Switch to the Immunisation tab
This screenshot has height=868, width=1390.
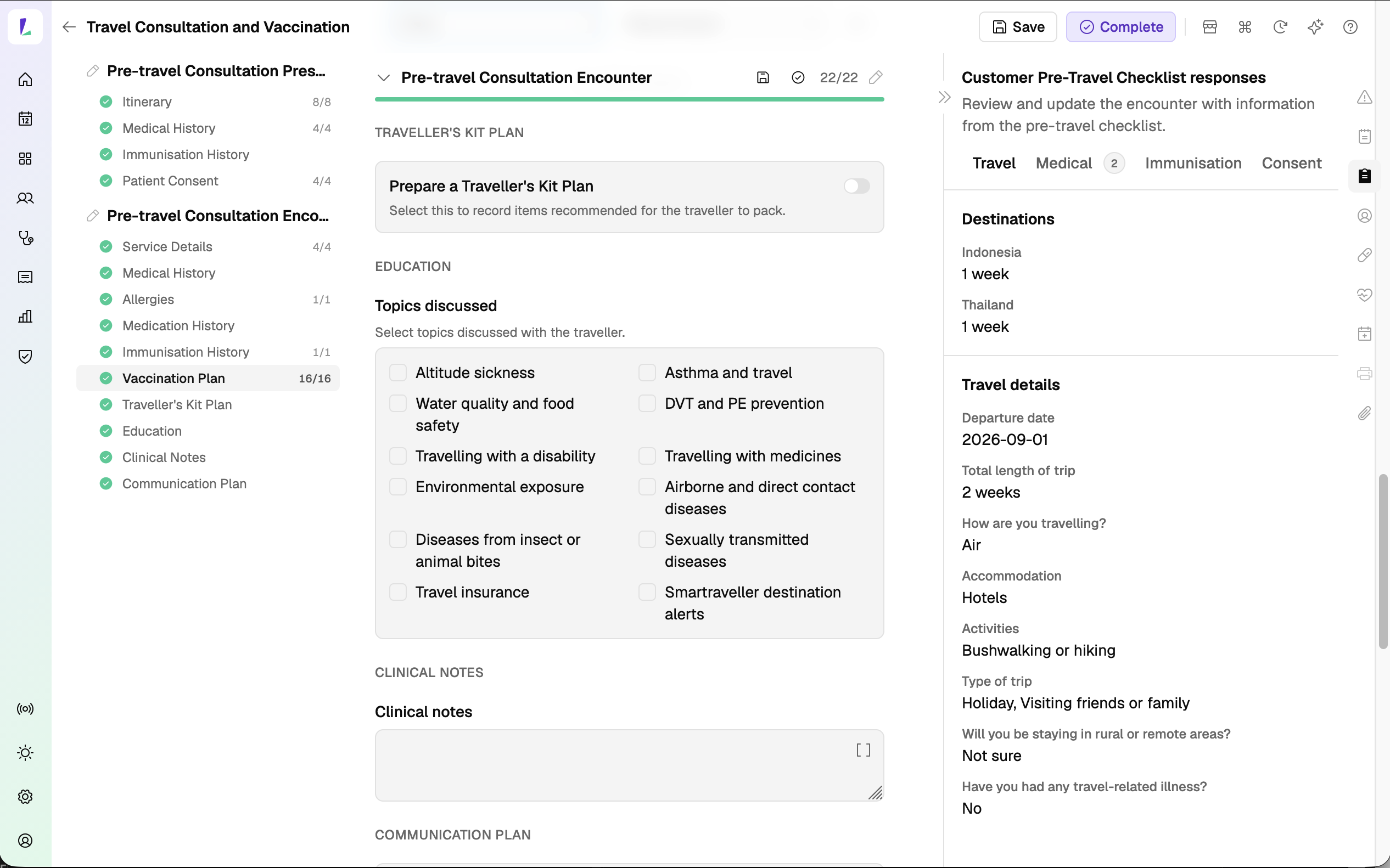pos(1193,164)
